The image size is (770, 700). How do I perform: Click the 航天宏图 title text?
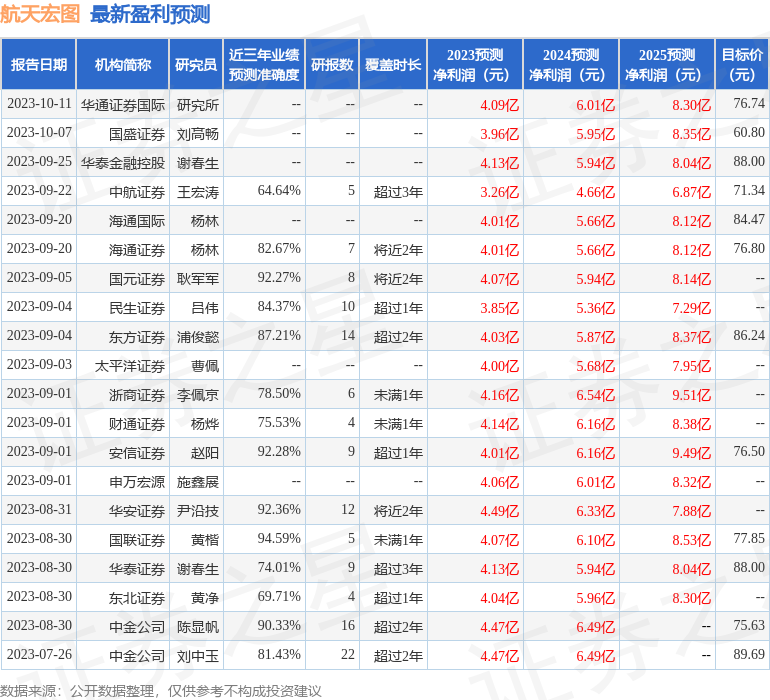[x=40, y=13]
